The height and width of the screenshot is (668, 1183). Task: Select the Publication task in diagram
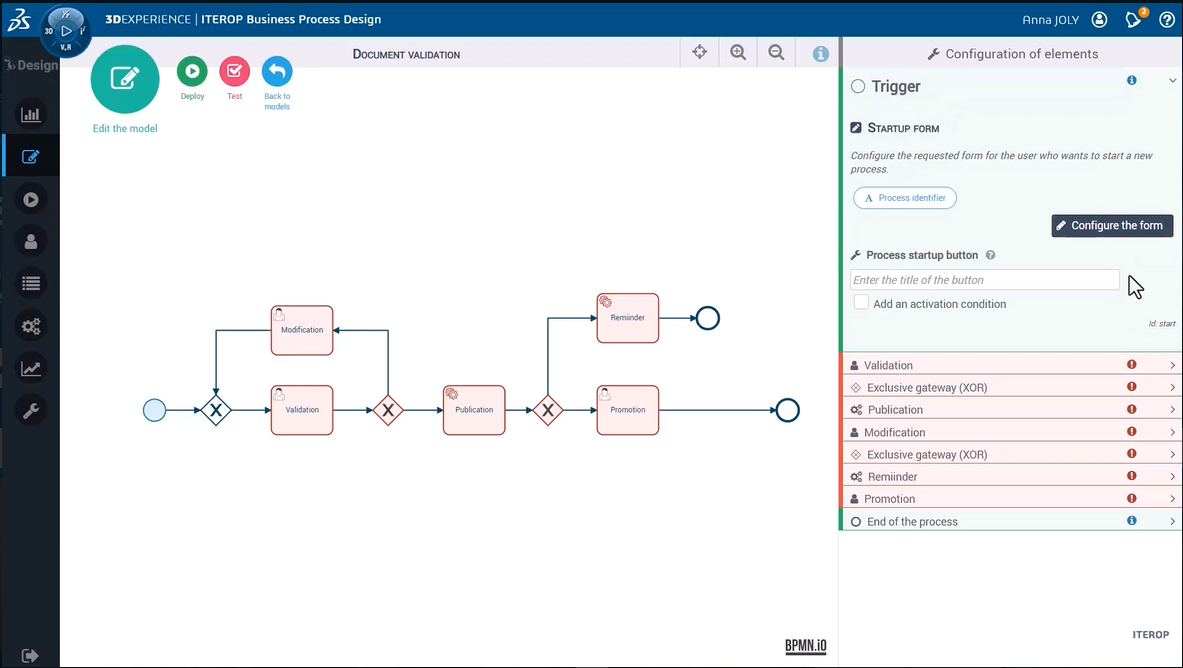(x=474, y=410)
